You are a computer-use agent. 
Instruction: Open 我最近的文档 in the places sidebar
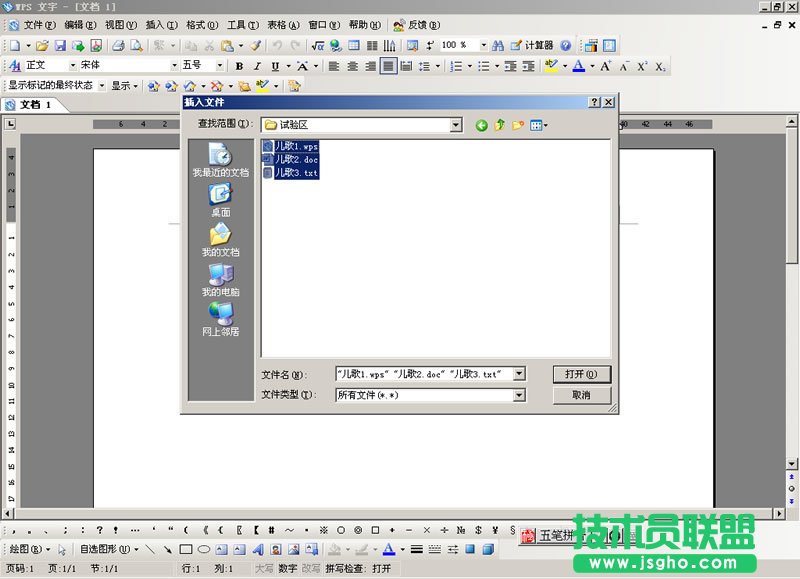point(220,160)
